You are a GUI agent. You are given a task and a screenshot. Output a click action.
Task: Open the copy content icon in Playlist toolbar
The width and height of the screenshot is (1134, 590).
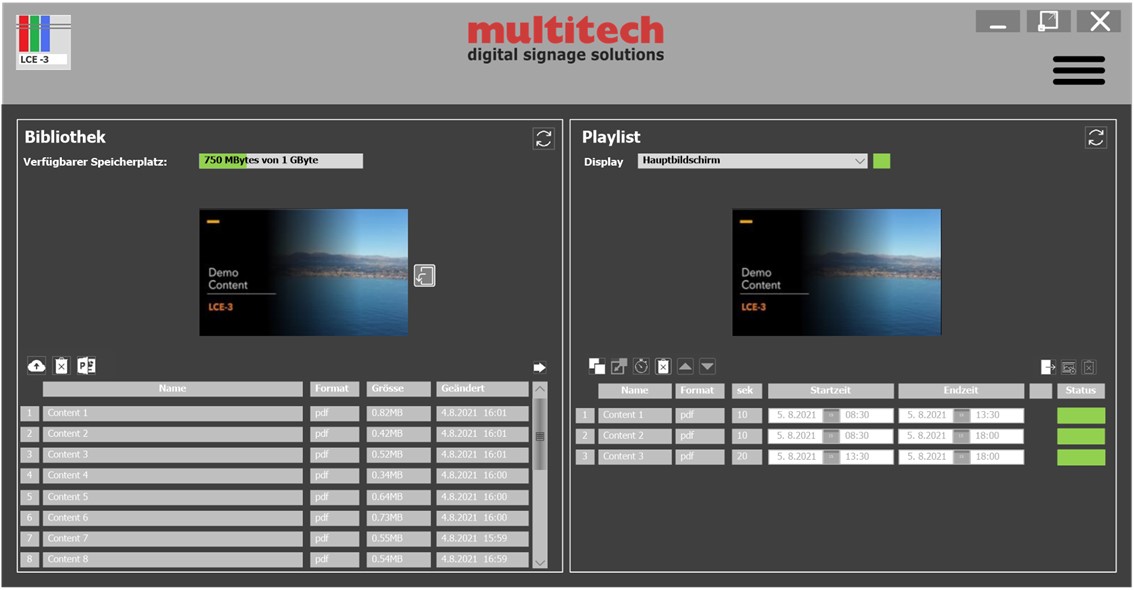tap(596, 366)
